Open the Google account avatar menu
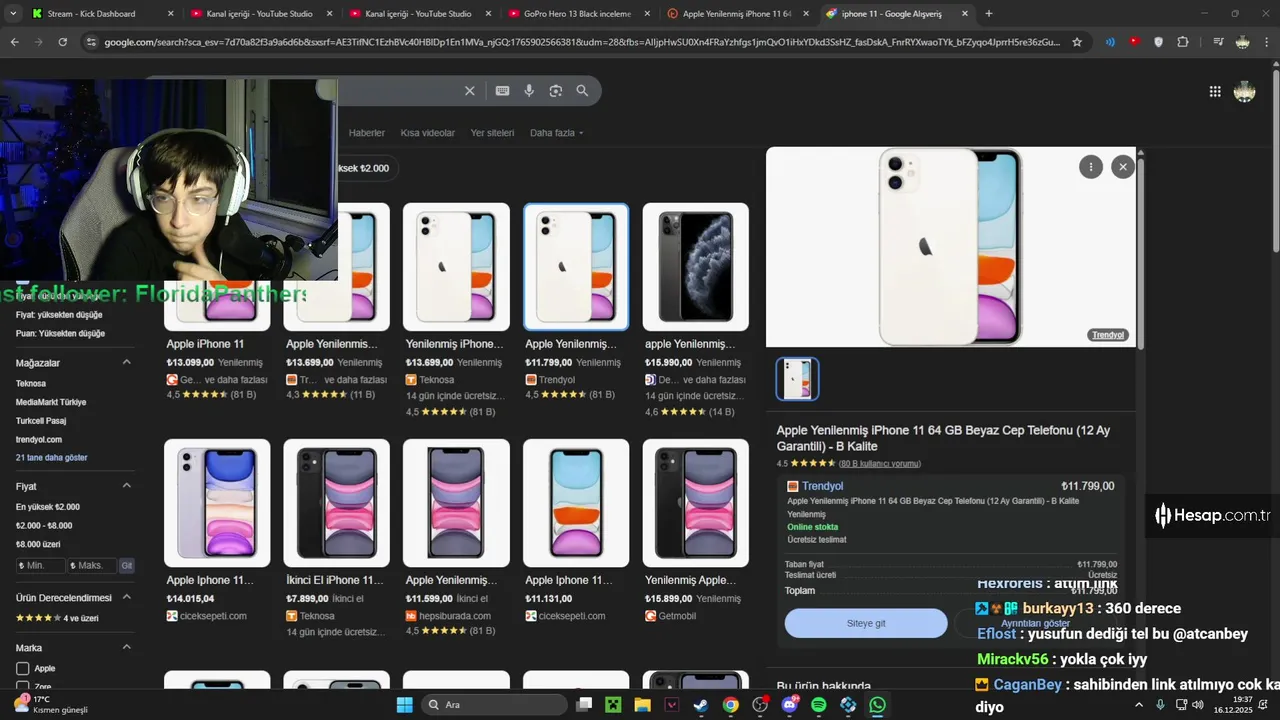This screenshot has height=720, width=1280. click(1244, 92)
